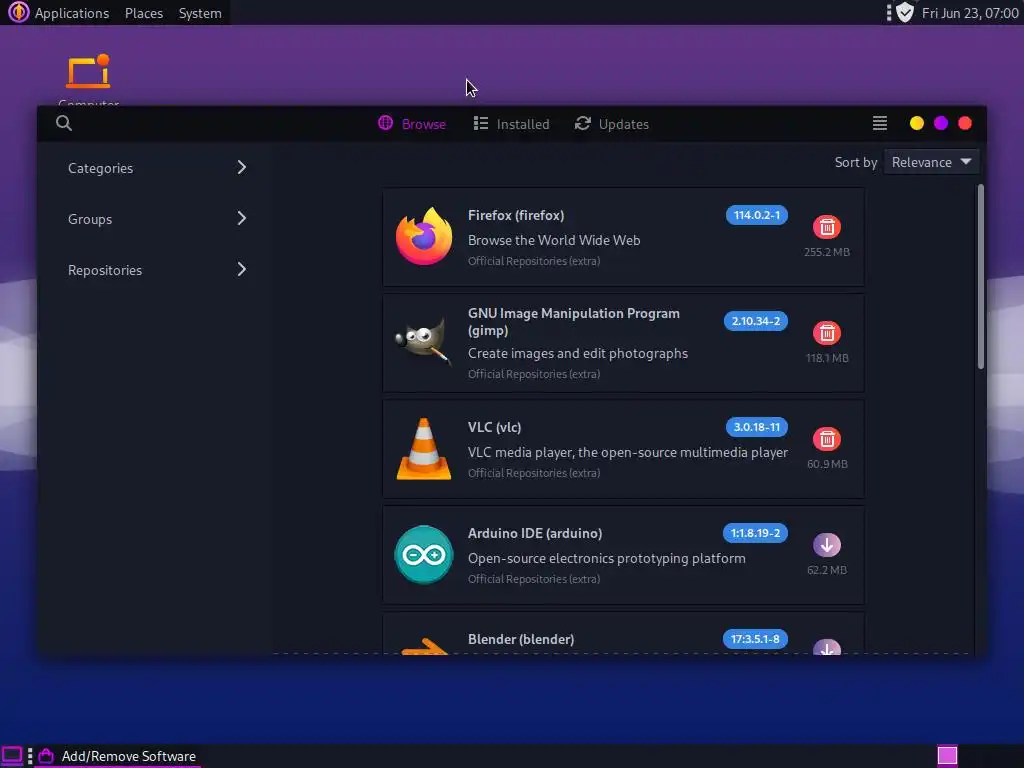Switch to the Updates tab

pos(612,123)
